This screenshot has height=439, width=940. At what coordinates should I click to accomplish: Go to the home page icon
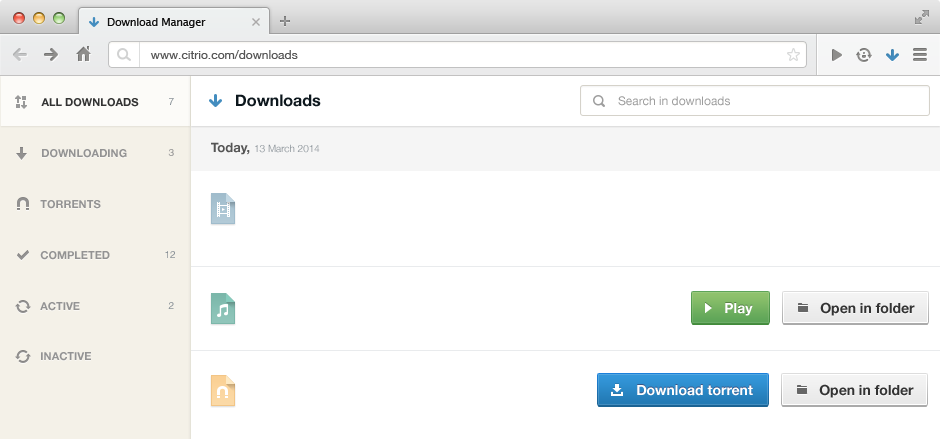tap(83, 55)
